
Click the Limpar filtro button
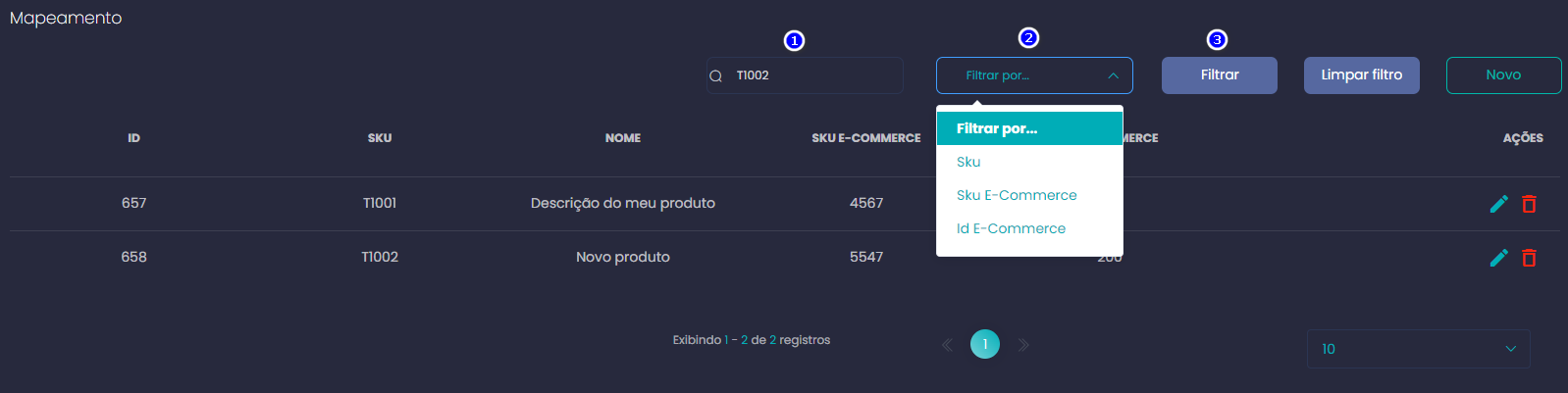1361,75
